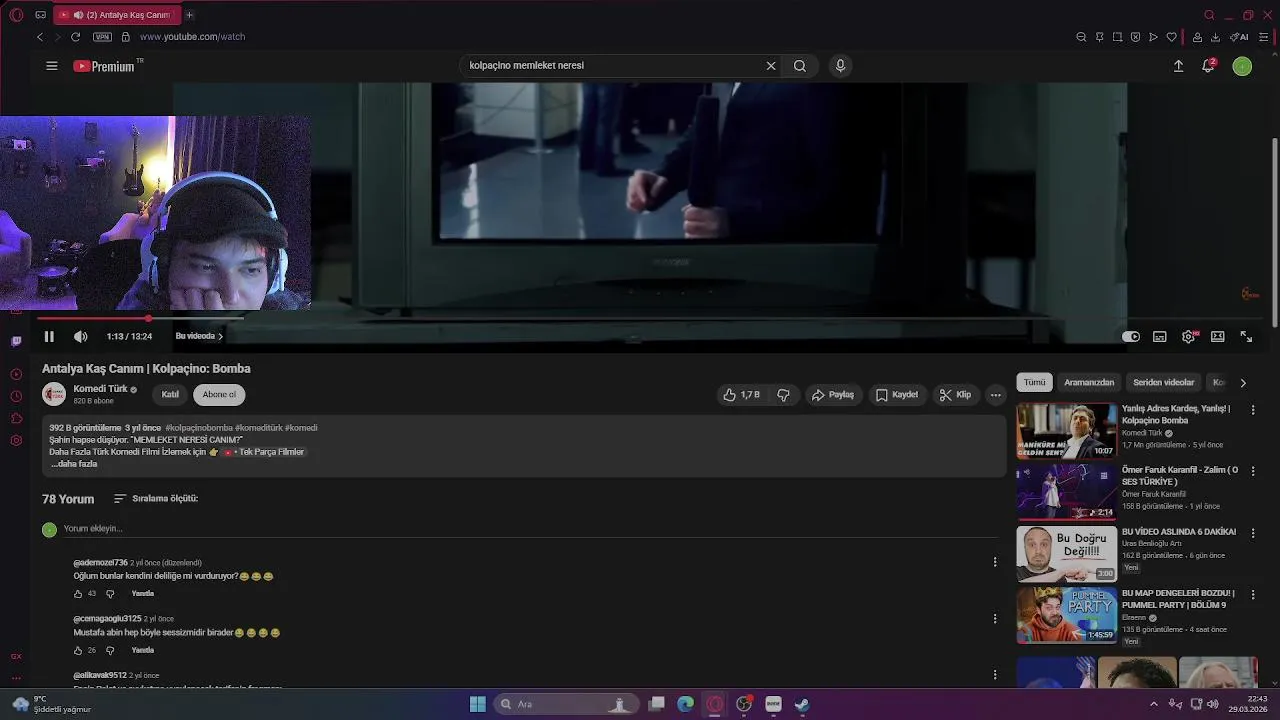This screenshot has height=720, width=1280.
Task: Like the video with 1,7 B
Action: coord(742,395)
